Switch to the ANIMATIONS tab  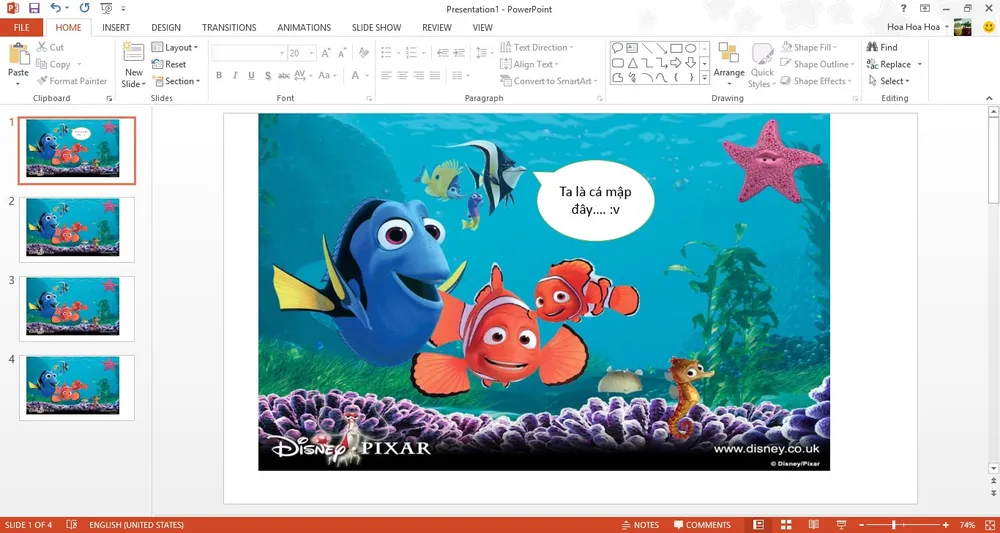click(x=304, y=27)
